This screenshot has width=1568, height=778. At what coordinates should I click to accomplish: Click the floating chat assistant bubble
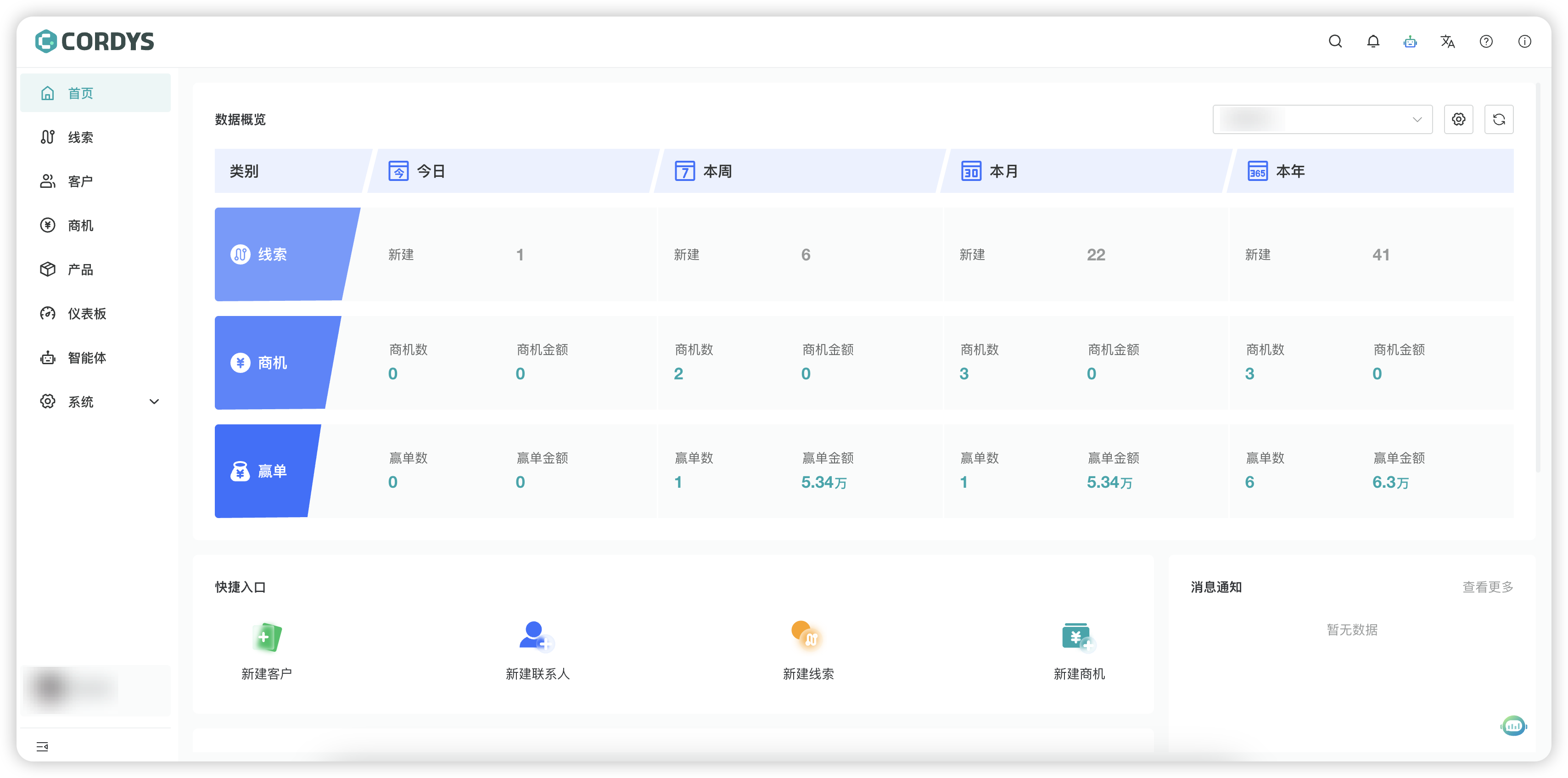[1513, 725]
